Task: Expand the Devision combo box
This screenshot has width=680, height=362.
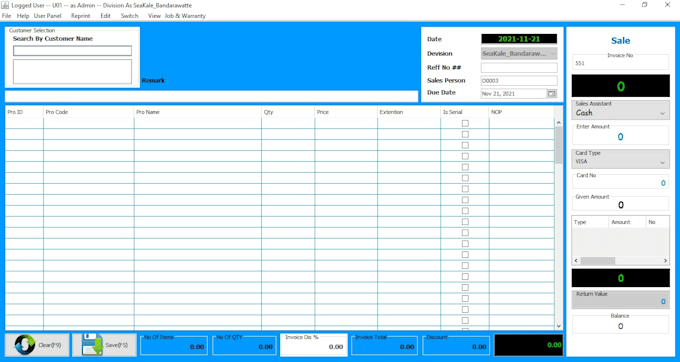Action: tap(552, 54)
